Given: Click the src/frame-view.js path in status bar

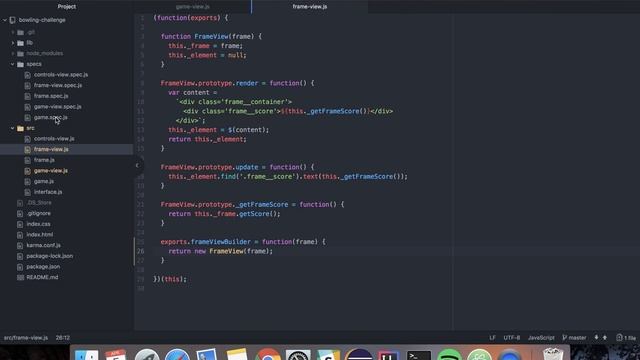Looking at the screenshot, I should (x=26, y=338).
